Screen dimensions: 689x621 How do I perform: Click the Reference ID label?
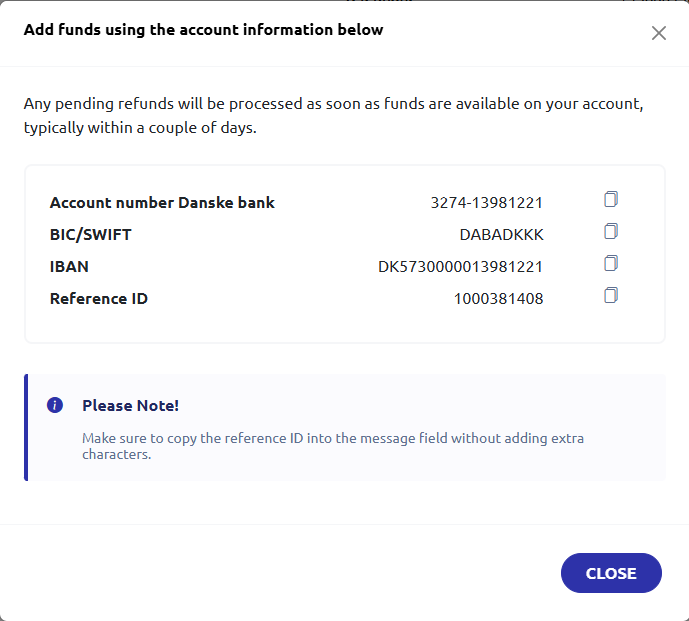click(x=99, y=299)
